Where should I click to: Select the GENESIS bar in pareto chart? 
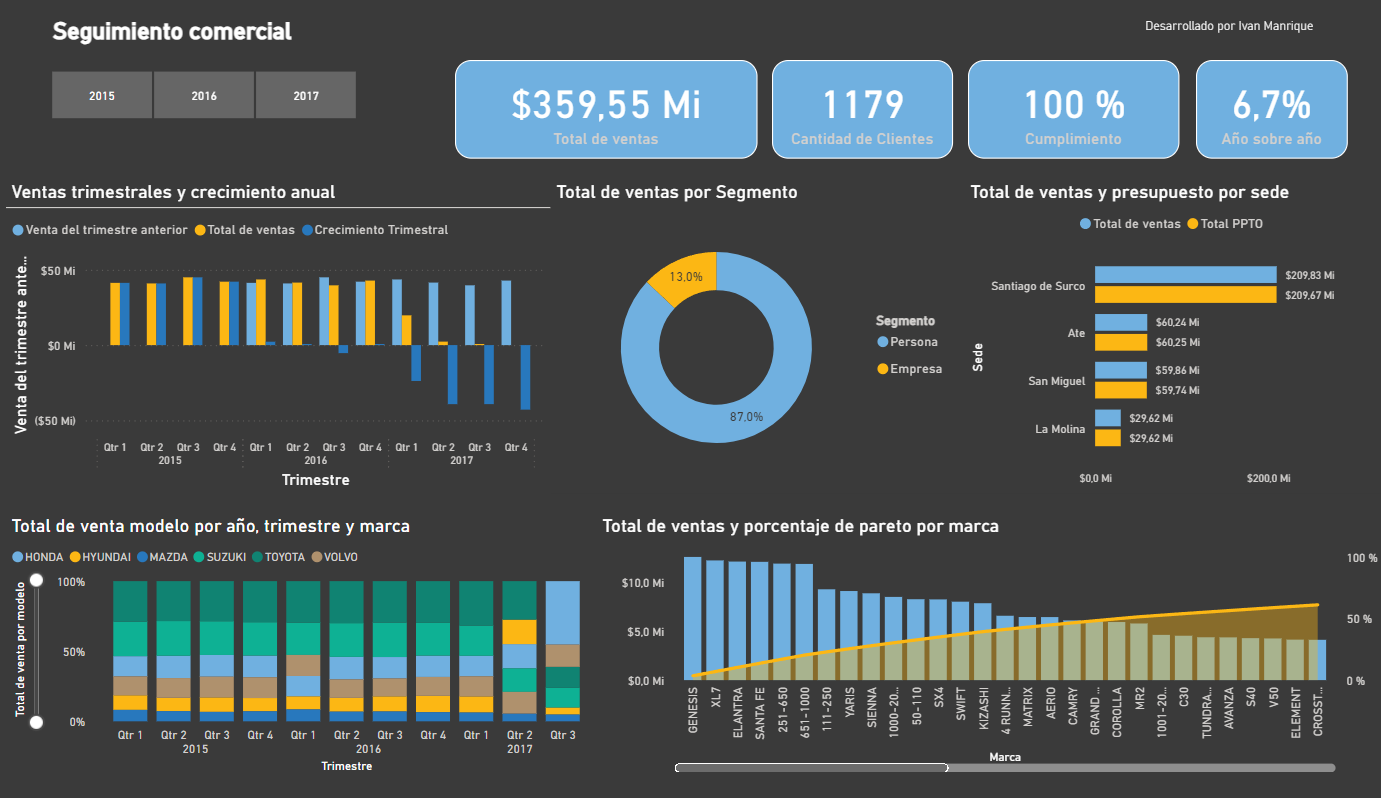coord(692,618)
